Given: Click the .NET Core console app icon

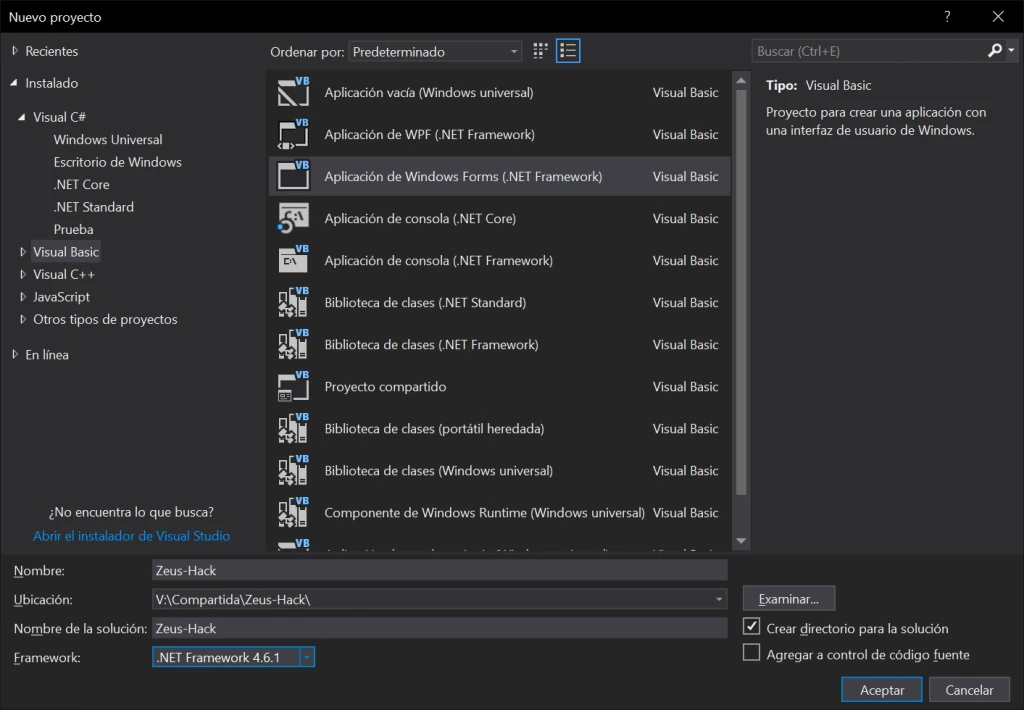Looking at the screenshot, I should 293,218.
